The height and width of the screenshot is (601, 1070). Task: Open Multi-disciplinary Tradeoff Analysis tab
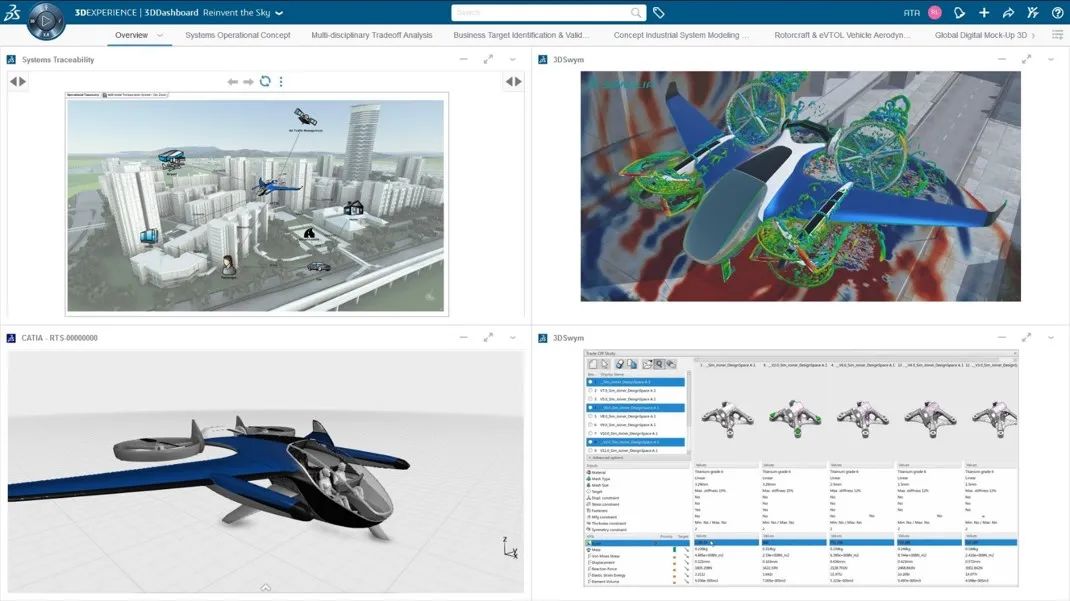(372, 36)
